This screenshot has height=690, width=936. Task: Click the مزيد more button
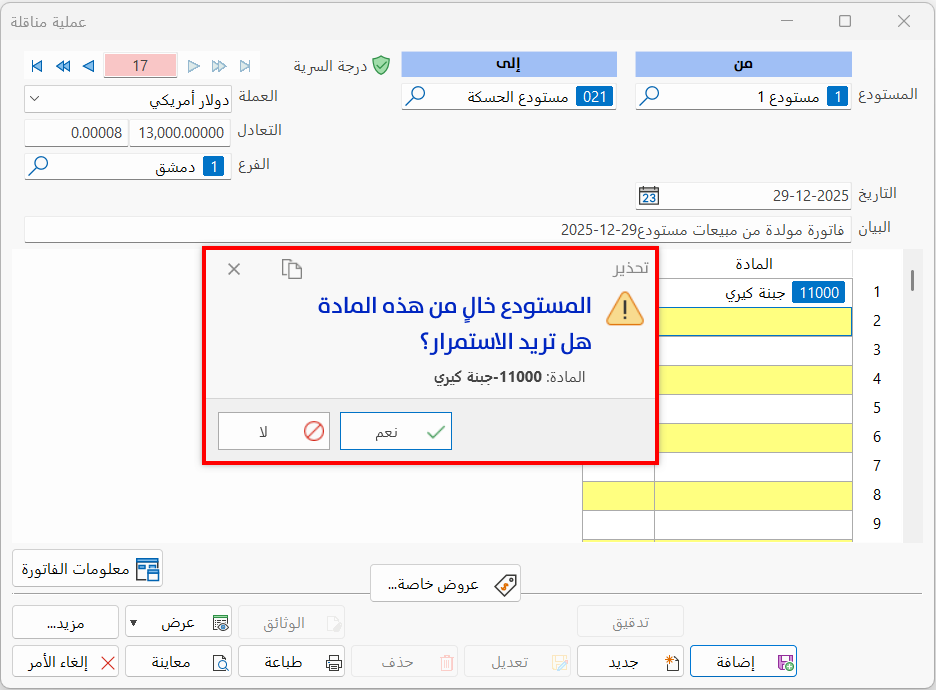click(x=66, y=623)
